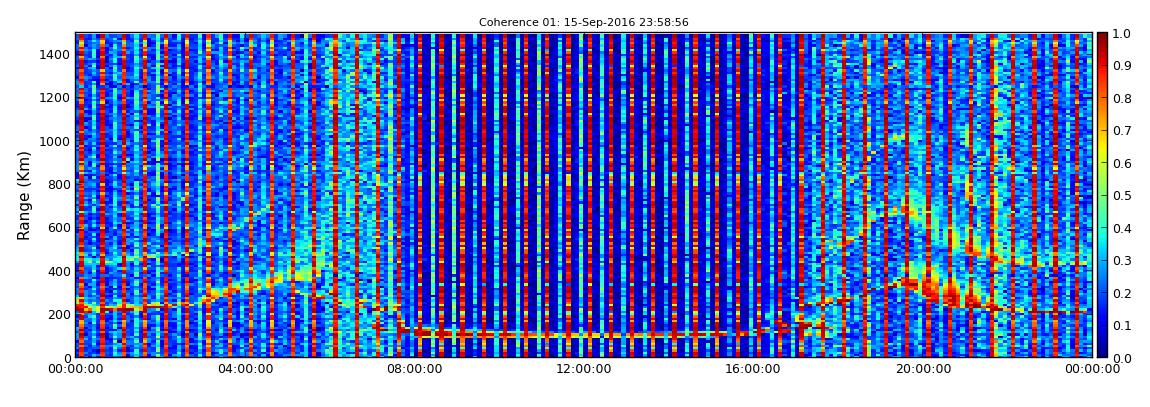
Task: Click the colorbar label 0.0
Action: tap(1122, 357)
